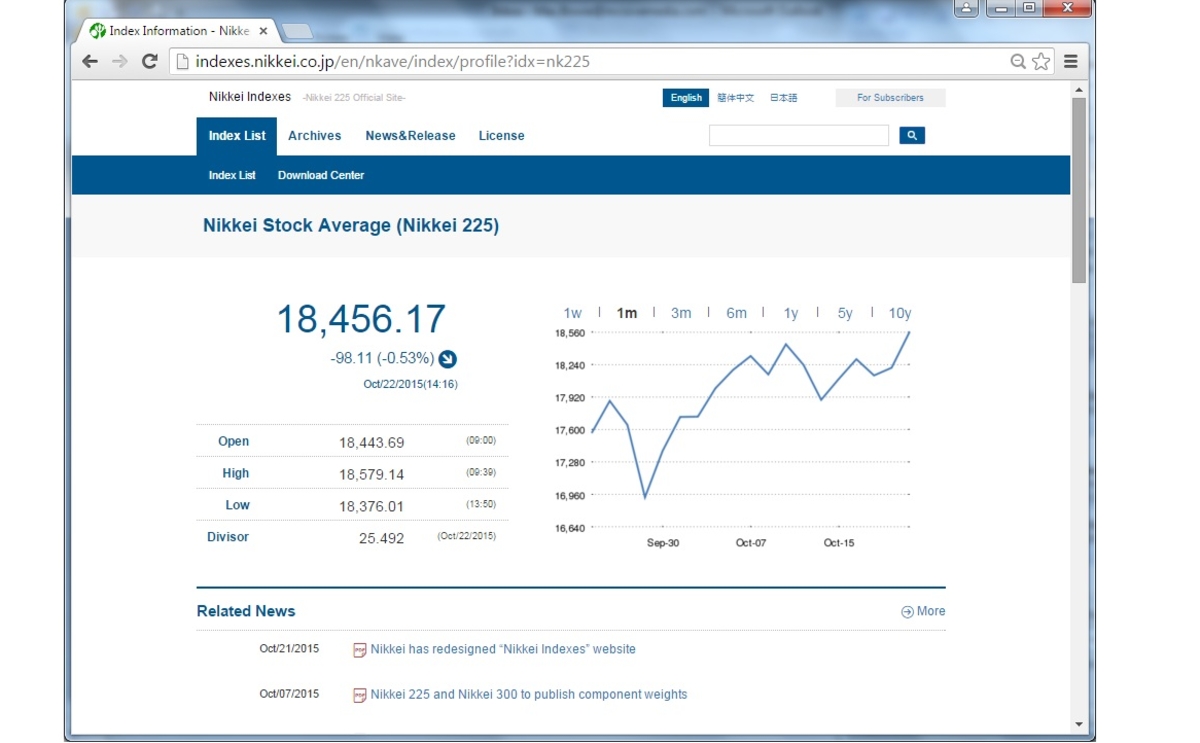
Task: Bookmark the page via the star icon
Action: (x=1041, y=61)
